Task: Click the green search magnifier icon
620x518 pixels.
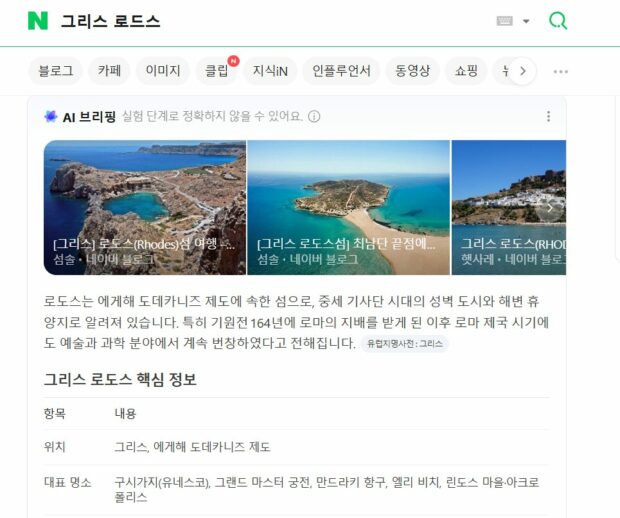Action: (x=558, y=21)
